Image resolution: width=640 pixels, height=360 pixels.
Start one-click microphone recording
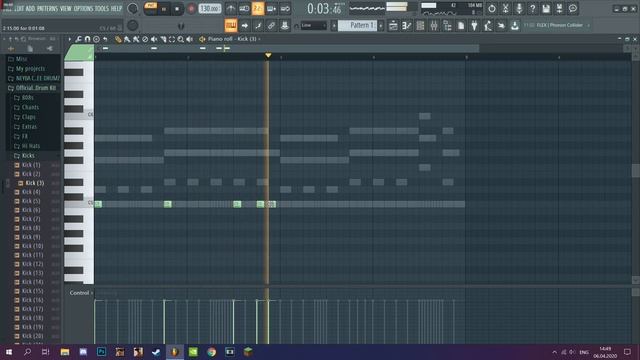[519, 8]
